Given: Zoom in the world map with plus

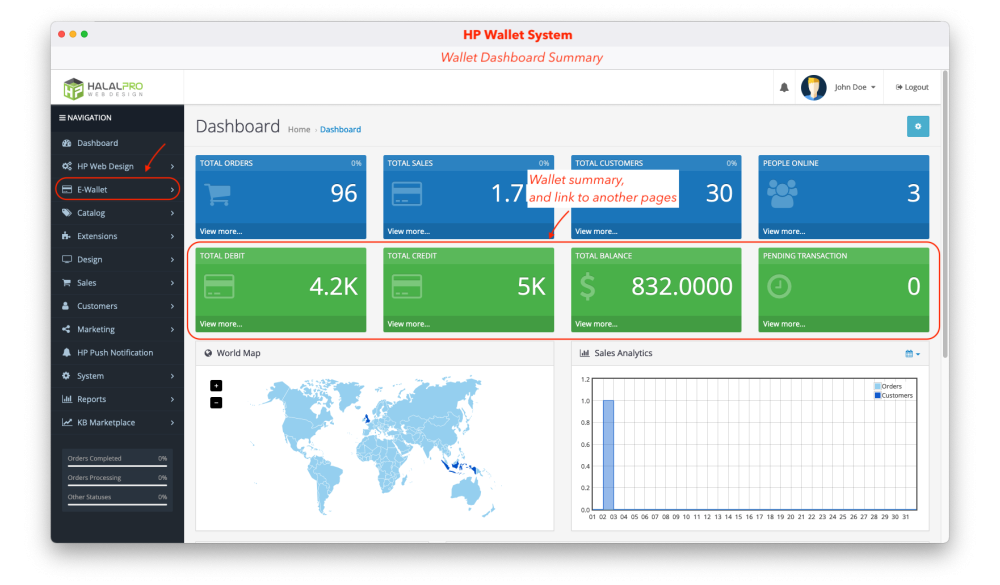Looking at the screenshot, I should pyautogui.click(x=217, y=386).
